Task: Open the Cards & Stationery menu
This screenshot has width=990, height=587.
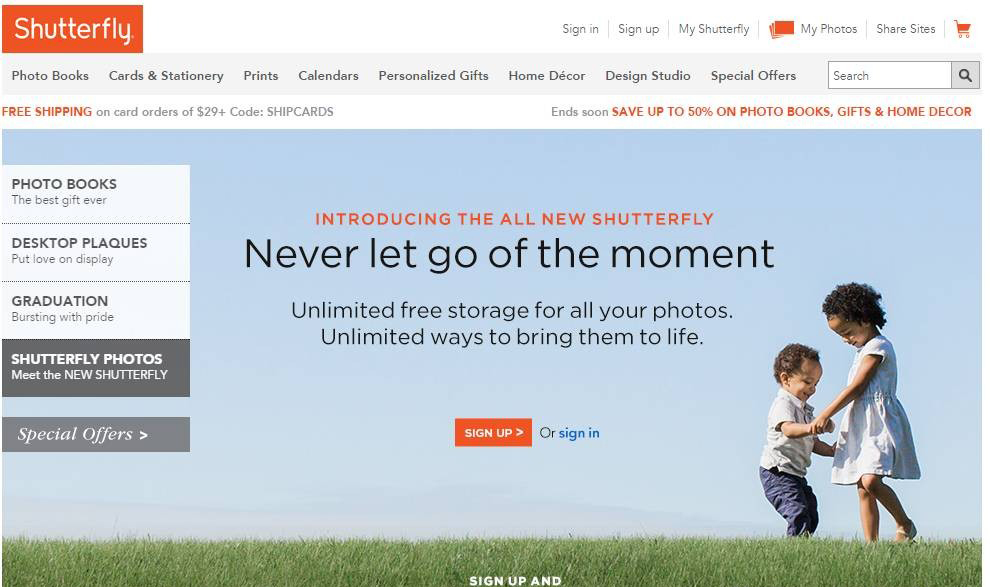Action: tap(166, 76)
